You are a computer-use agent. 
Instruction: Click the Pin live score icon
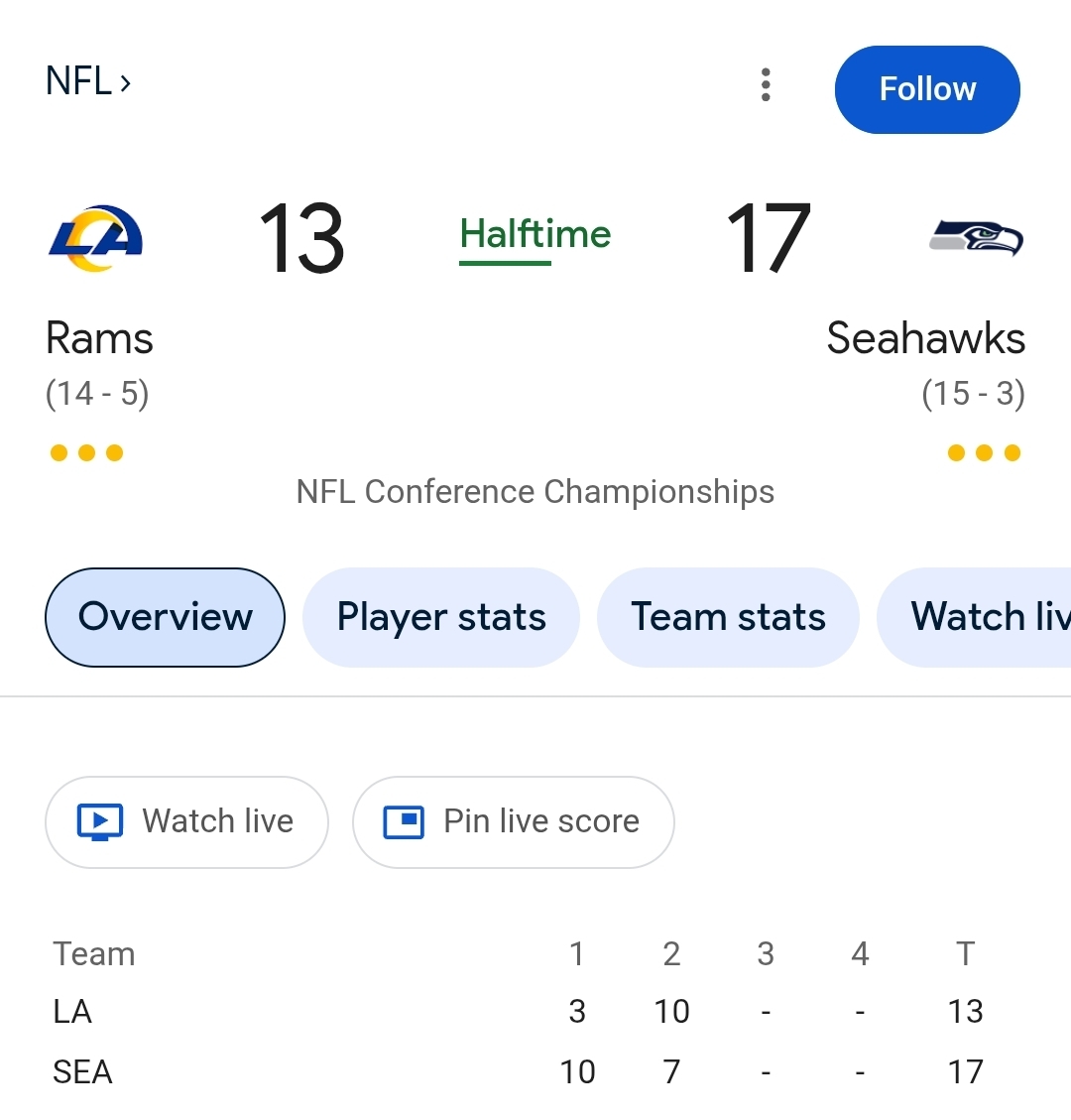pos(404,822)
